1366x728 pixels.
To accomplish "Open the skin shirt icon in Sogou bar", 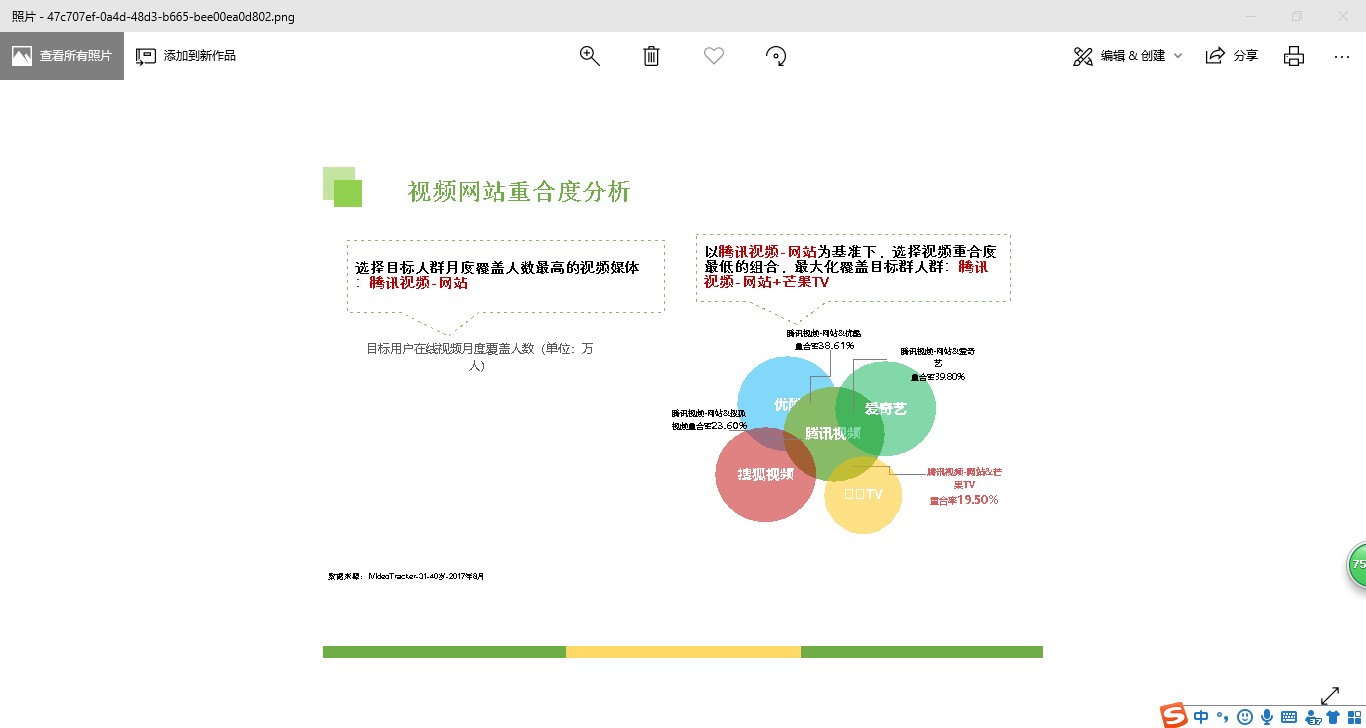I will (1333, 717).
